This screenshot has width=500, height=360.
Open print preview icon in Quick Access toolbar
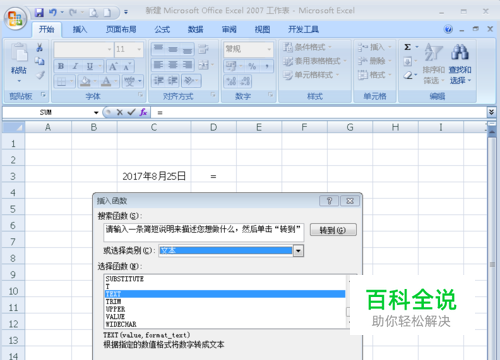point(94,13)
